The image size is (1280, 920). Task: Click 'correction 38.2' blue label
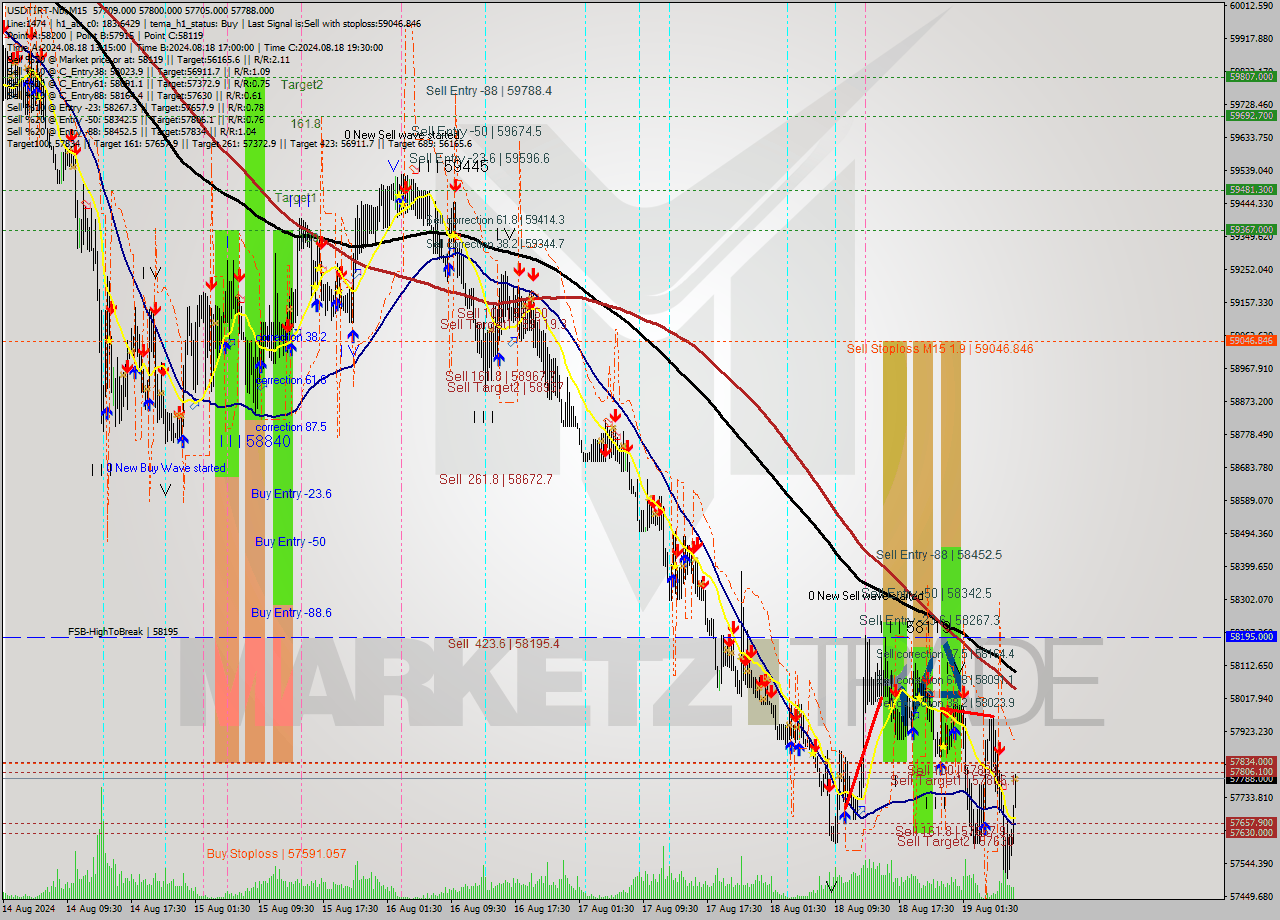[x=291, y=338]
